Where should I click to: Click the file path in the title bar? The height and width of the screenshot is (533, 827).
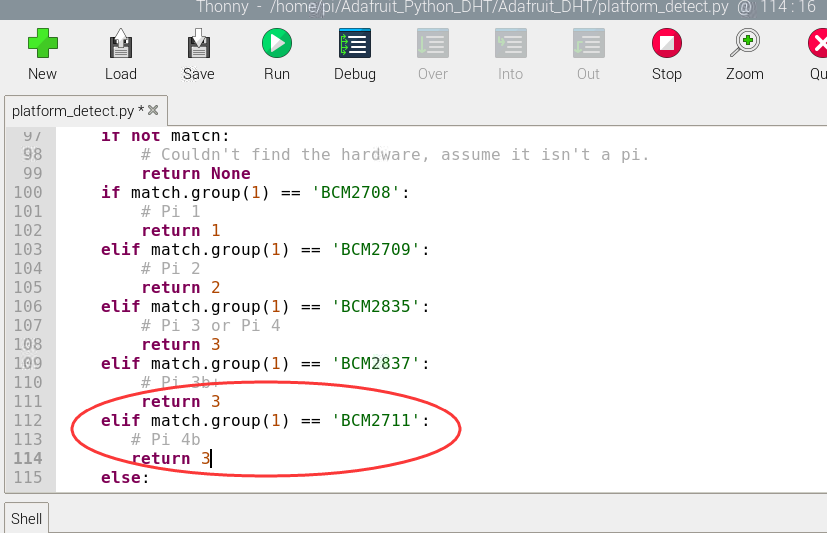coord(499,7)
